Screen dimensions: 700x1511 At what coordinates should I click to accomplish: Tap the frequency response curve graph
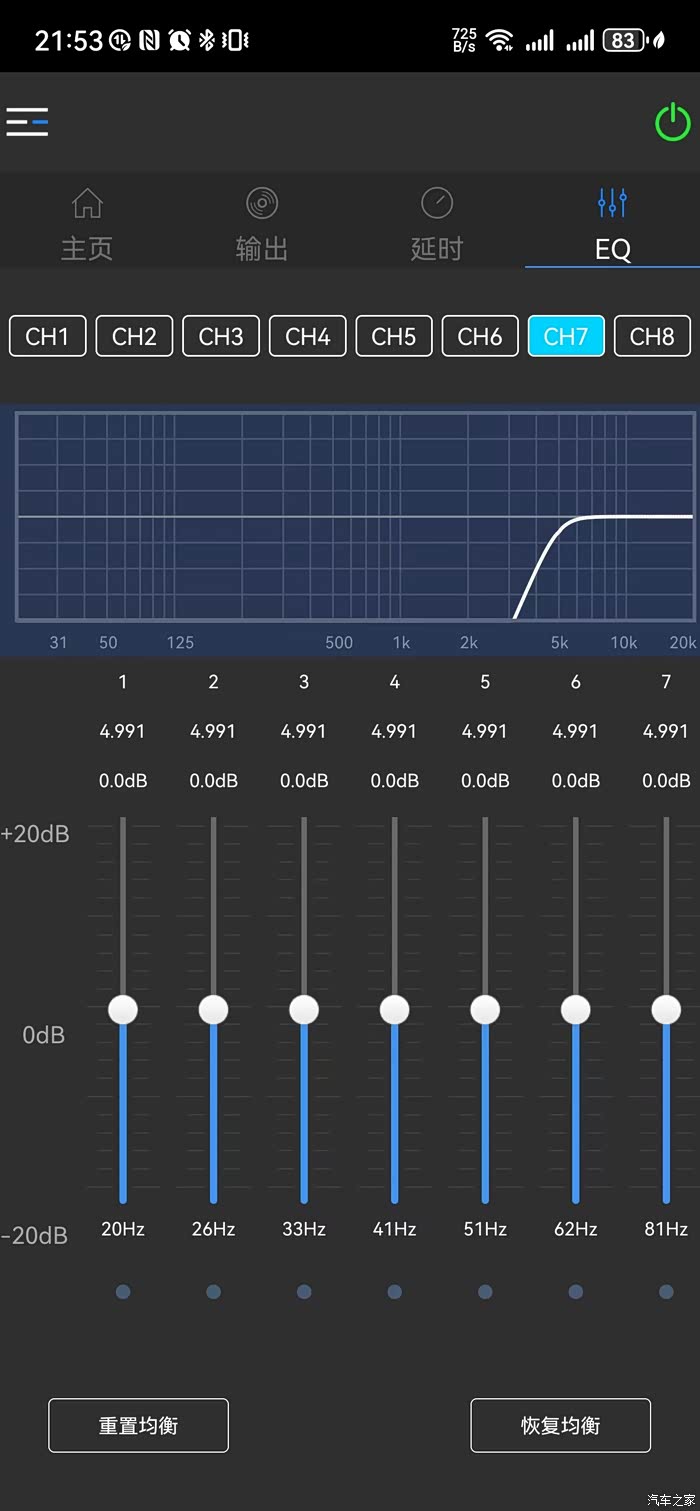tap(355, 517)
